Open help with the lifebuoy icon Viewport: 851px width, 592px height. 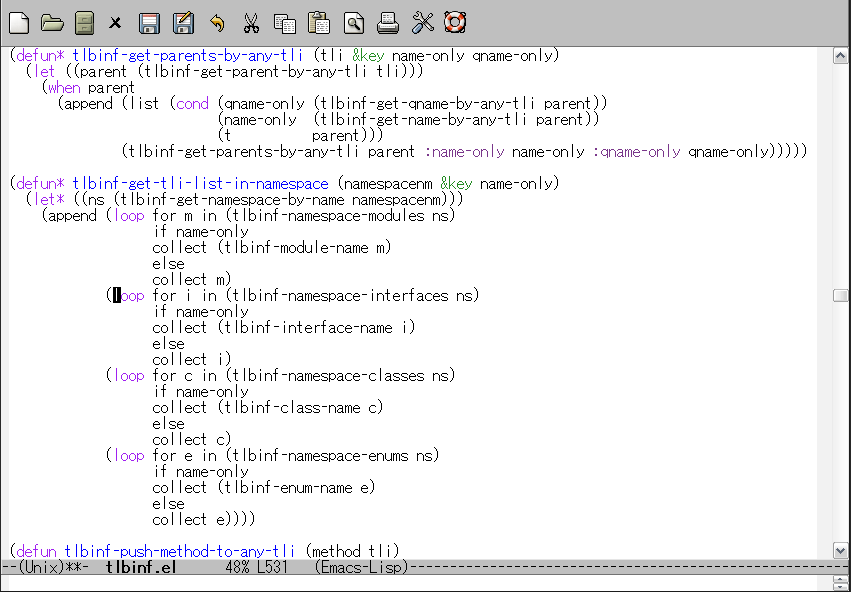[455, 23]
